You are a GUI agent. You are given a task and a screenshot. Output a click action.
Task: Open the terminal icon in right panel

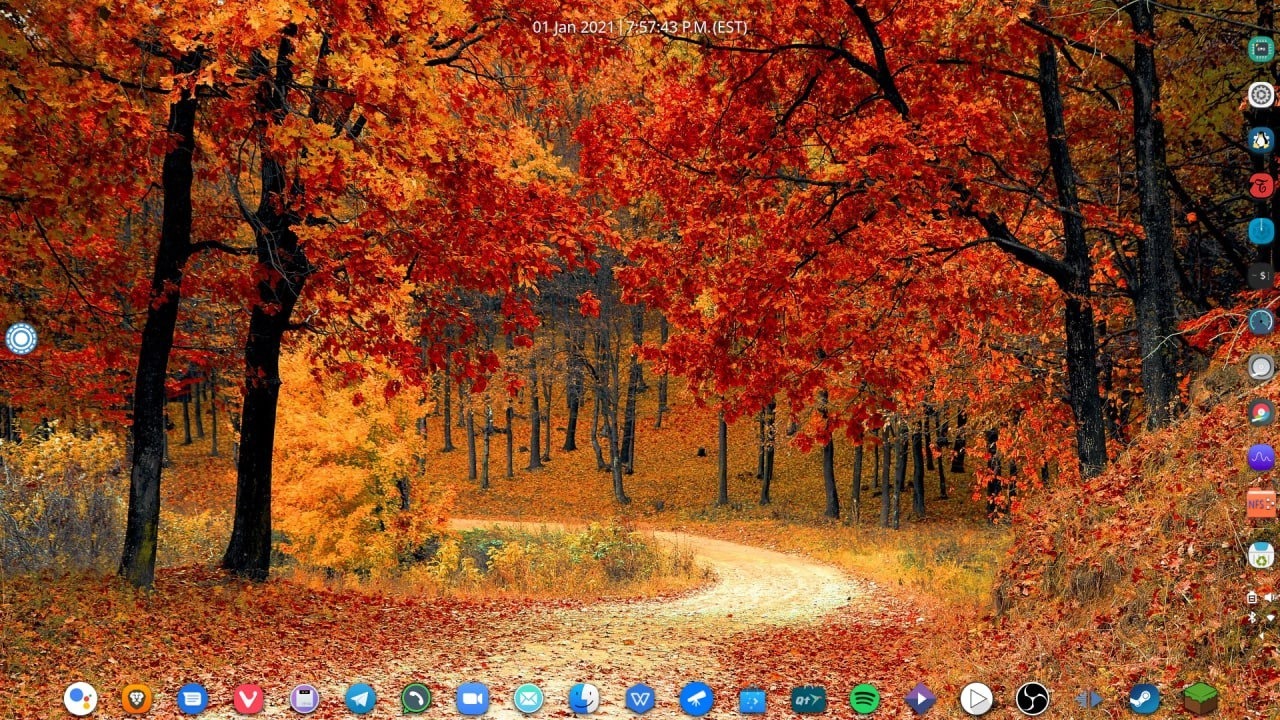1261,275
